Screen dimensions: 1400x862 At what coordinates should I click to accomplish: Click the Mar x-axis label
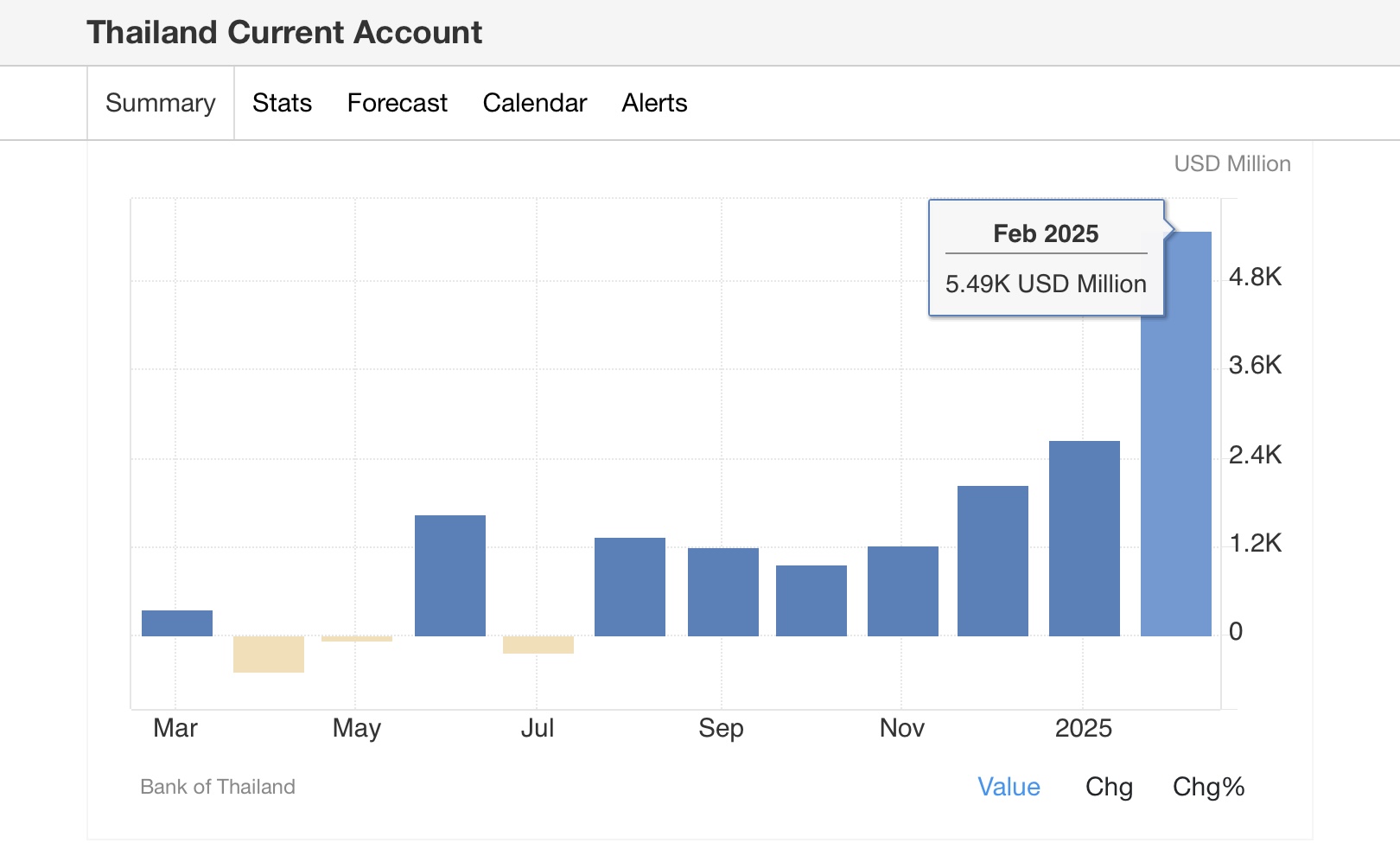[175, 728]
